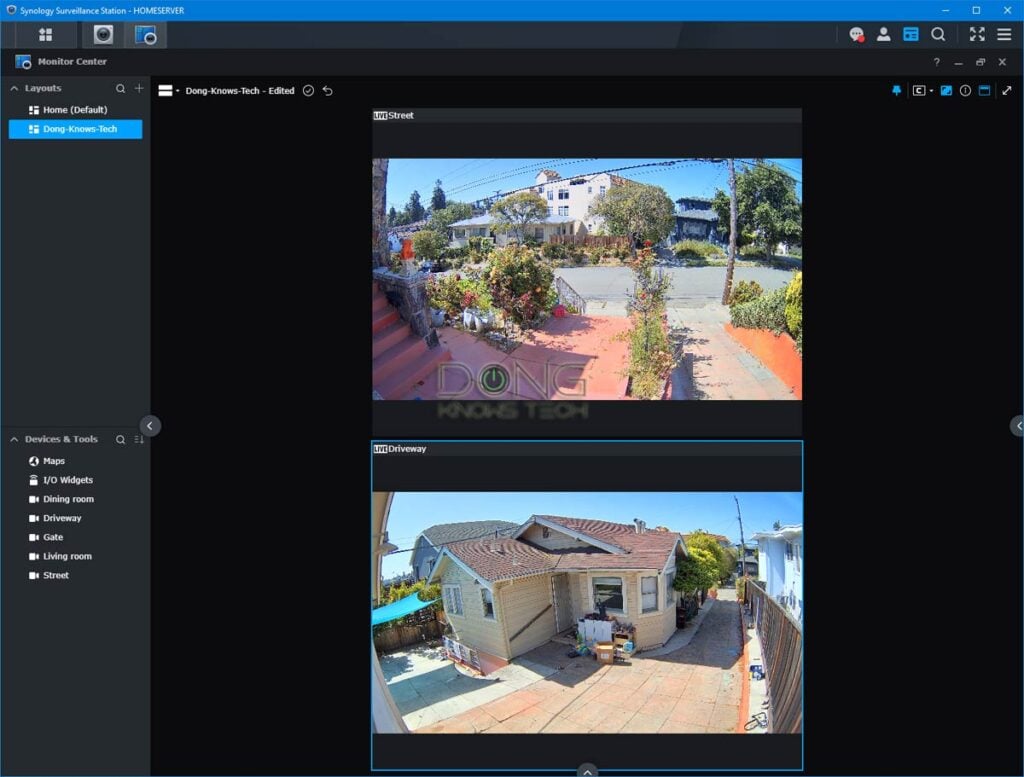Click the Street live video feed
This screenshot has width=1024, height=777.
(587, 279)
